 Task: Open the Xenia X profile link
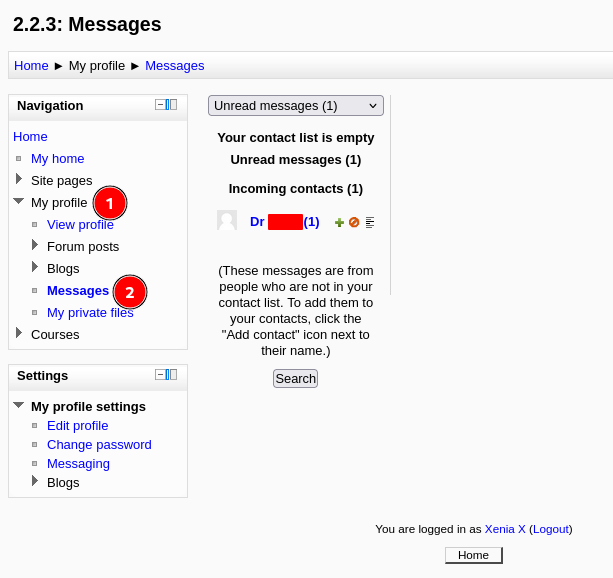pyautogui.click(x=505, y=529)
